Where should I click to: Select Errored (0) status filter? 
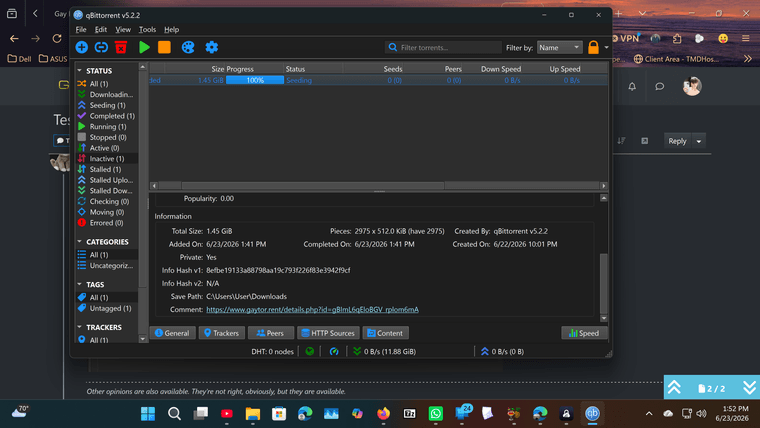(107, 223)
